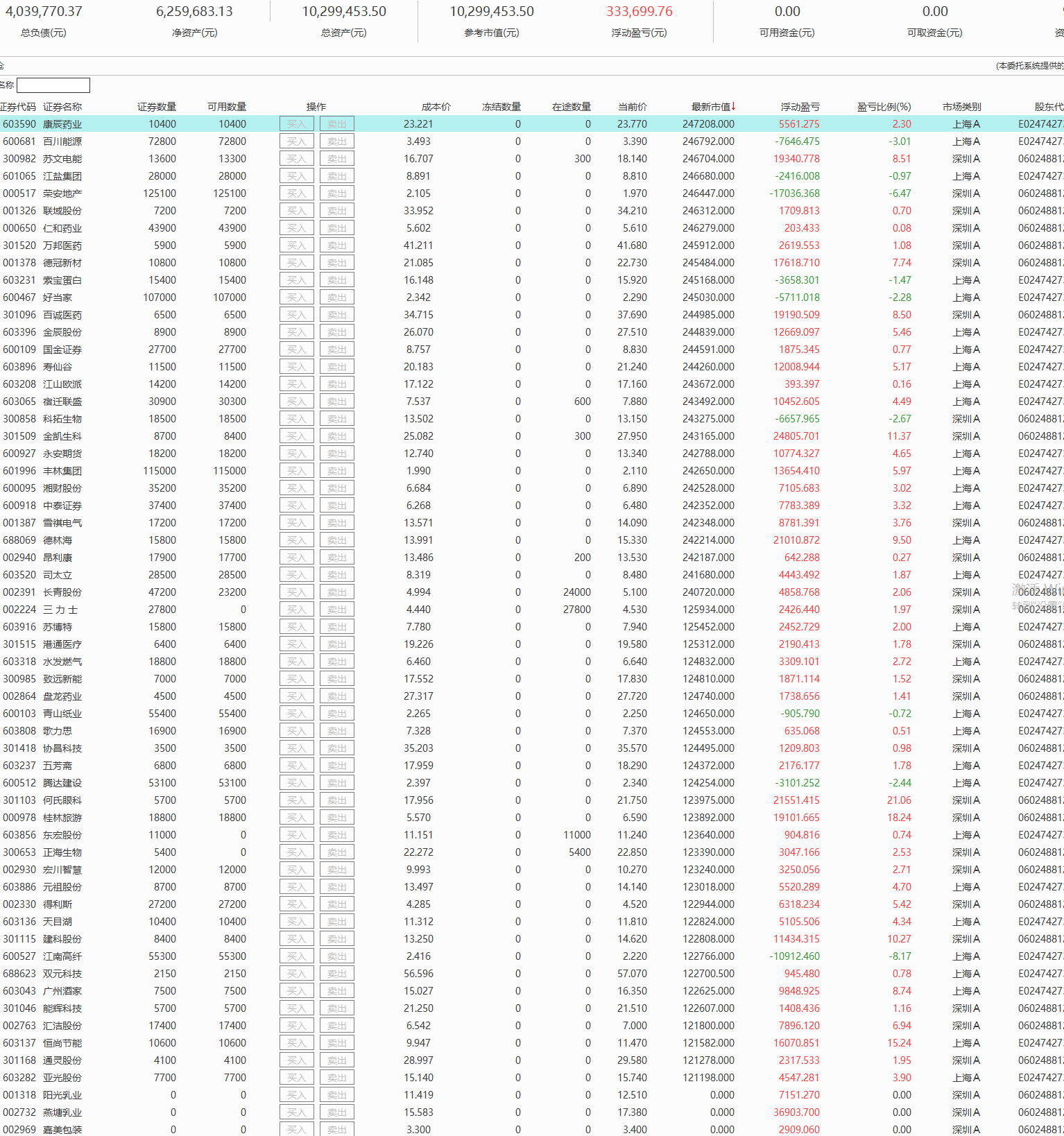Click the 名称 search input field
This screenshot has width=1064, height=1136.
(53, 85)
